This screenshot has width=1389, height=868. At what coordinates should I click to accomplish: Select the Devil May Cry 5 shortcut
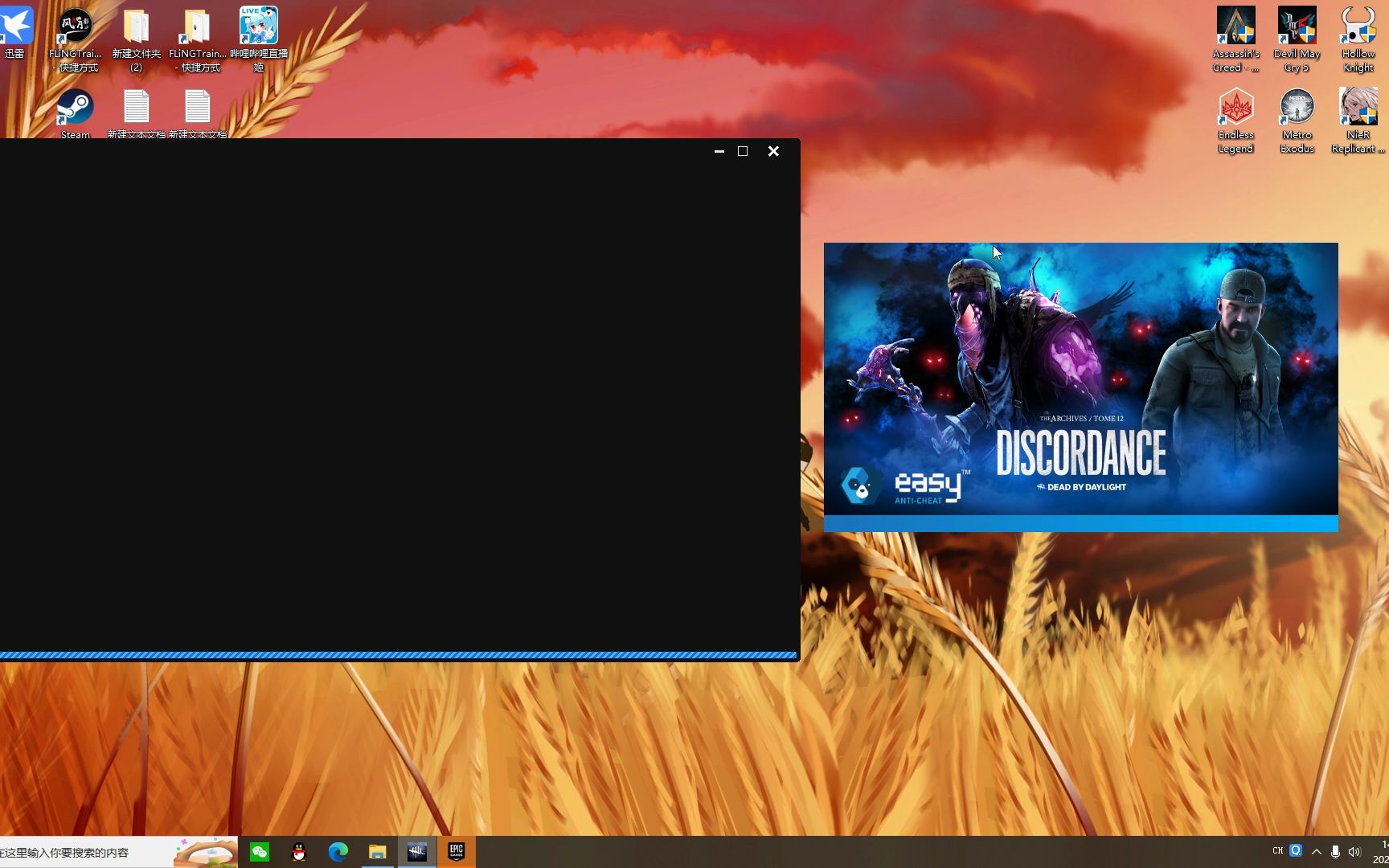[1297, 39]
